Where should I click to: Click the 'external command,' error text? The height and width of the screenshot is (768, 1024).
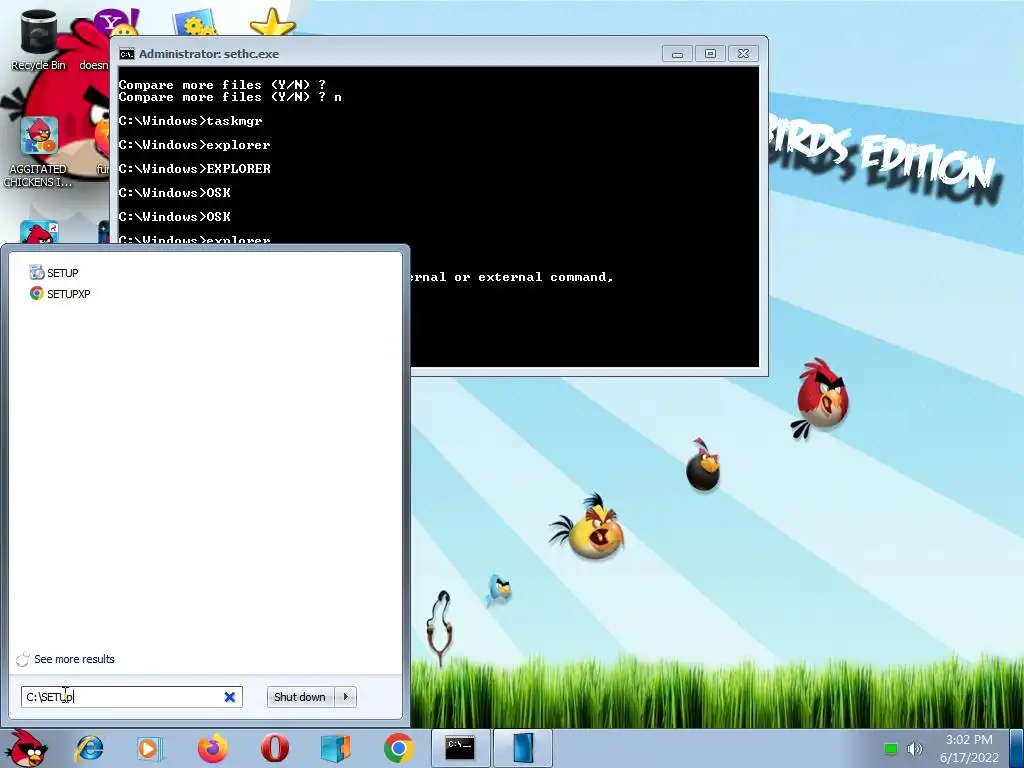click(546, 277)
